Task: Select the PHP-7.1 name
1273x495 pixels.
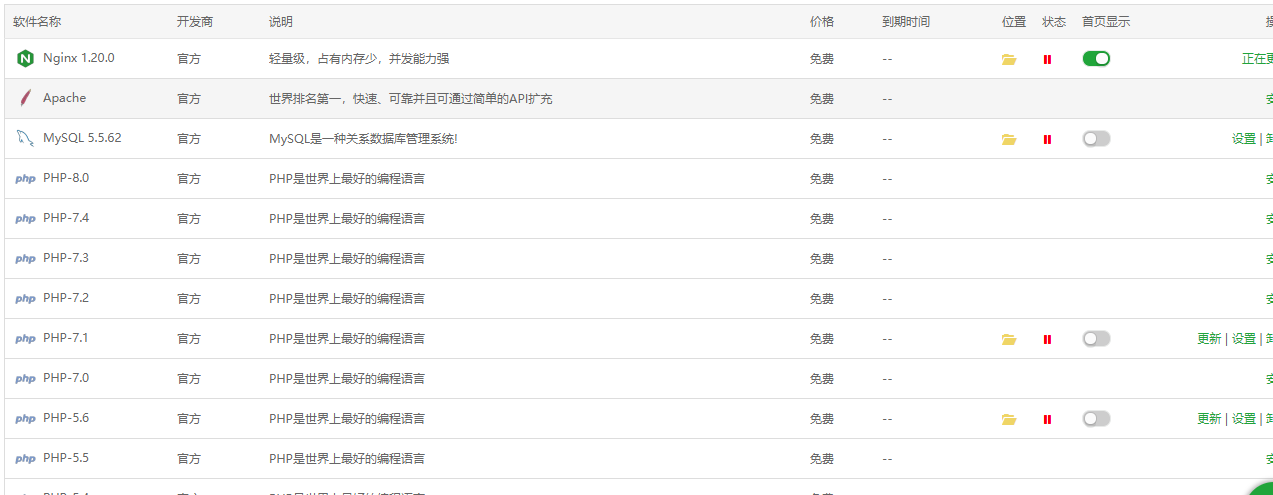Action: click(x=66, y=338)
